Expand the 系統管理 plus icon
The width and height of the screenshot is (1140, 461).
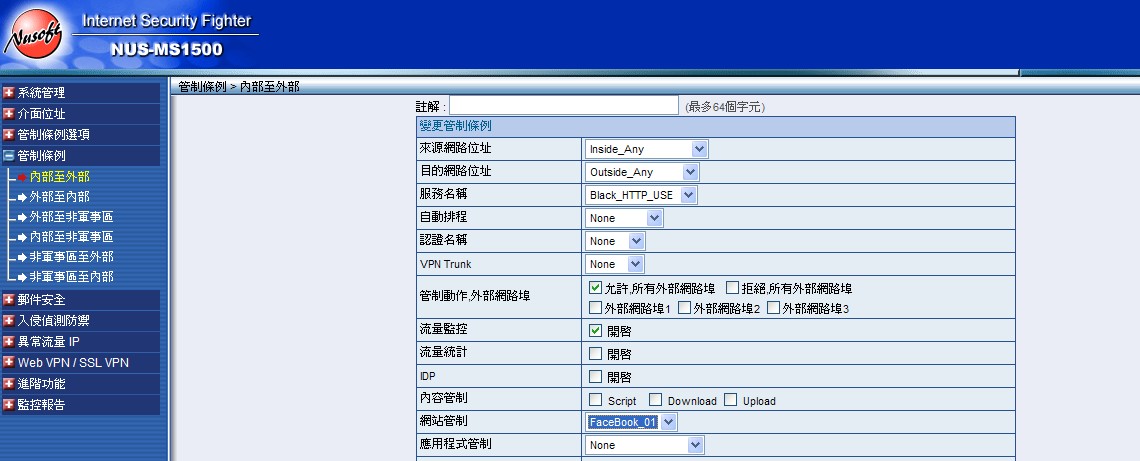tap(9, 92)
